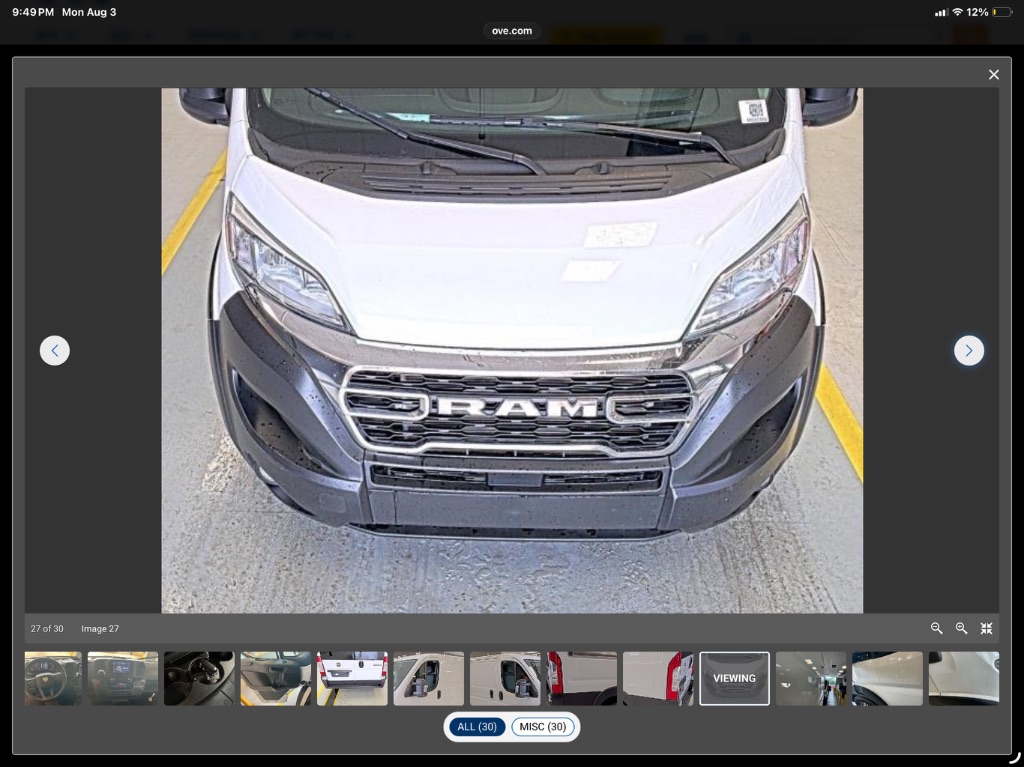The height and width of the screenshot is (767, 1024).
Task: Click the zoom in magnifier icon
Action: (961, 628)
